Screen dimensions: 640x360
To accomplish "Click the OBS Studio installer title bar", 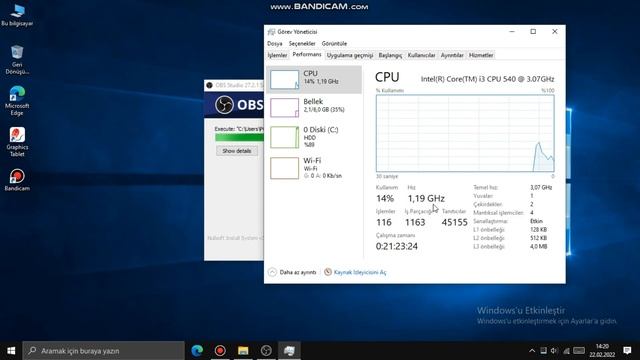I will (234, 85).
